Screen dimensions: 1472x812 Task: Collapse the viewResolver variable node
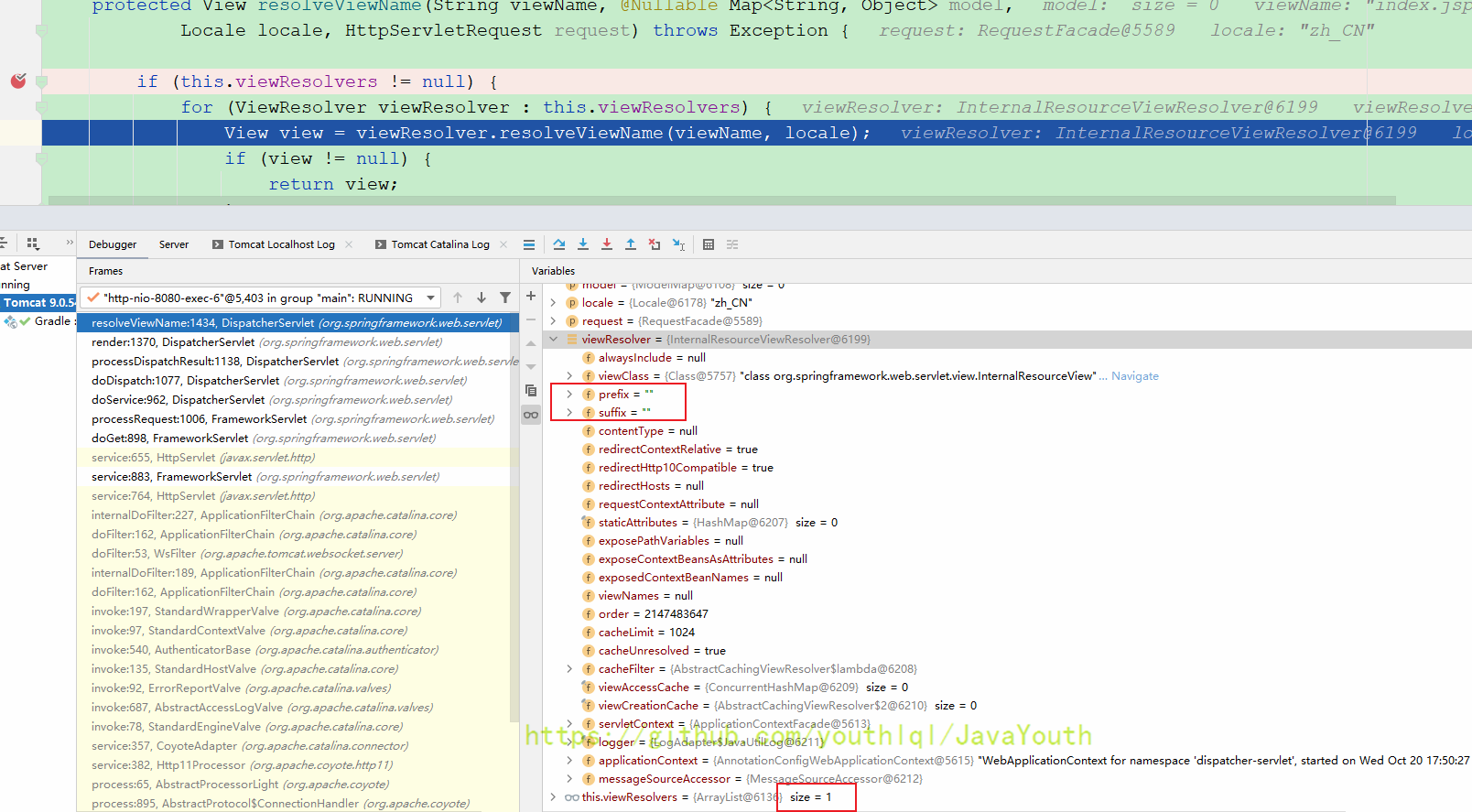pyautogui.click(x=553, y=340)
